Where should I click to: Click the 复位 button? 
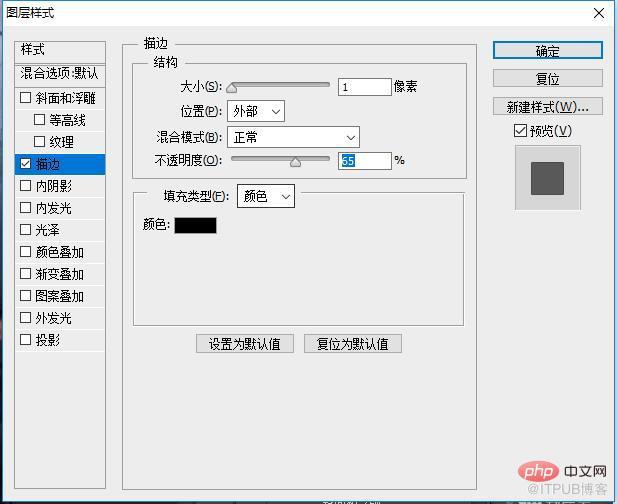click(547, 78)
